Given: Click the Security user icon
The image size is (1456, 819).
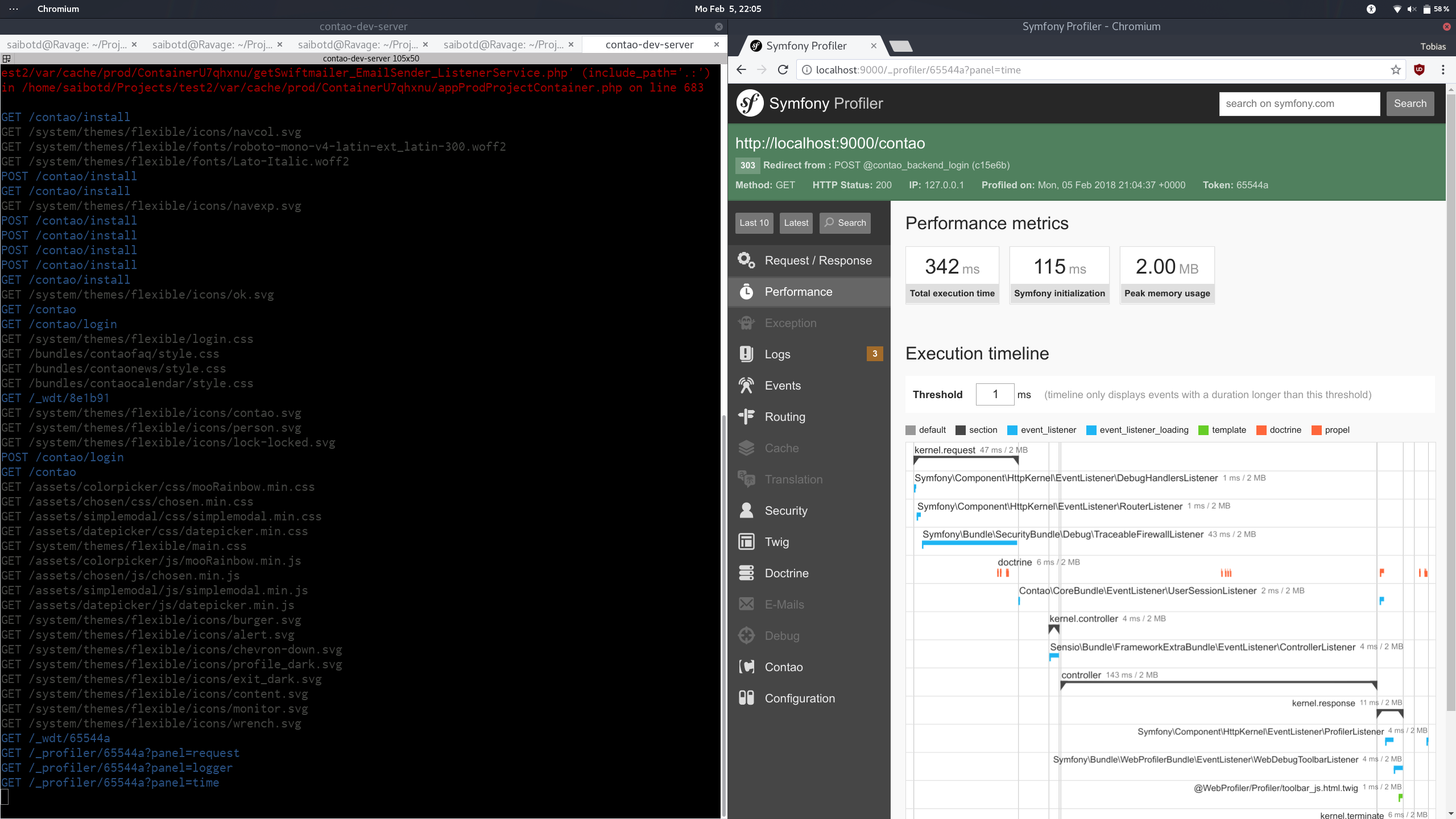Looking at the screenshot, I should 746,511.
